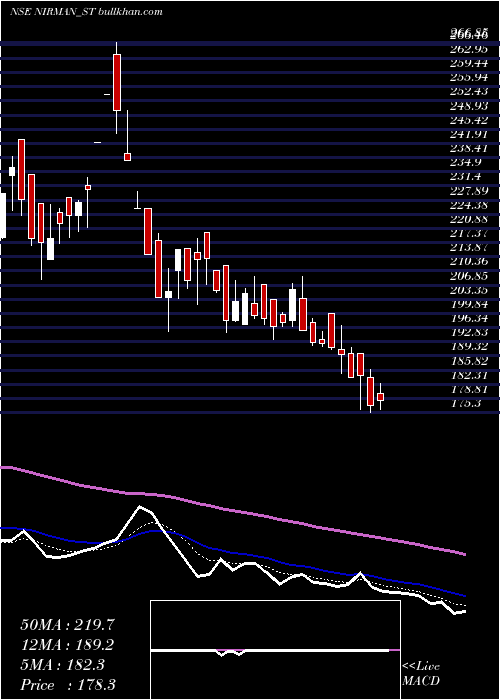Click the pink 50MA line
This screenshot has height=700, width=500.
coord(232,510)
